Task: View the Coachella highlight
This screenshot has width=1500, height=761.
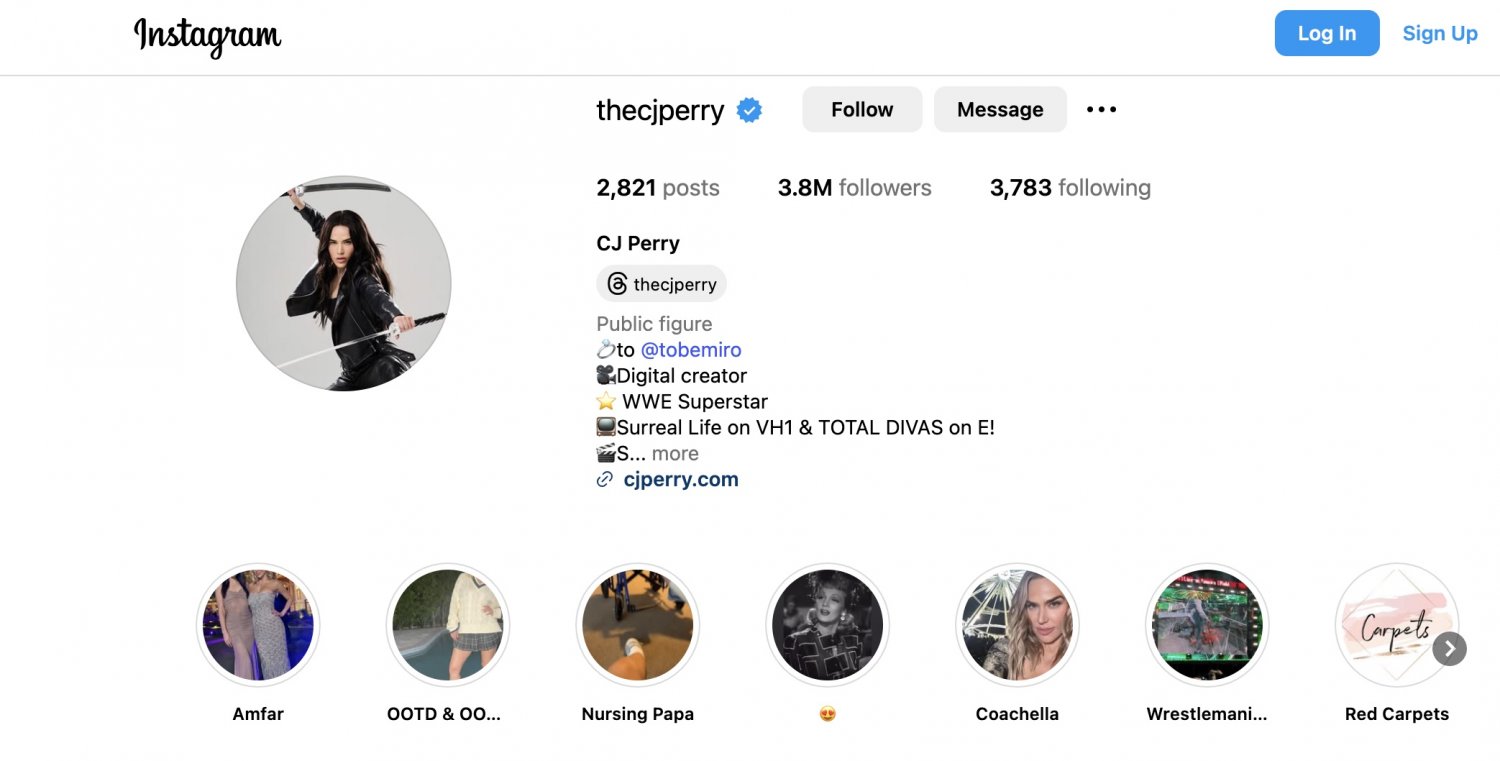Action: 1018,625
